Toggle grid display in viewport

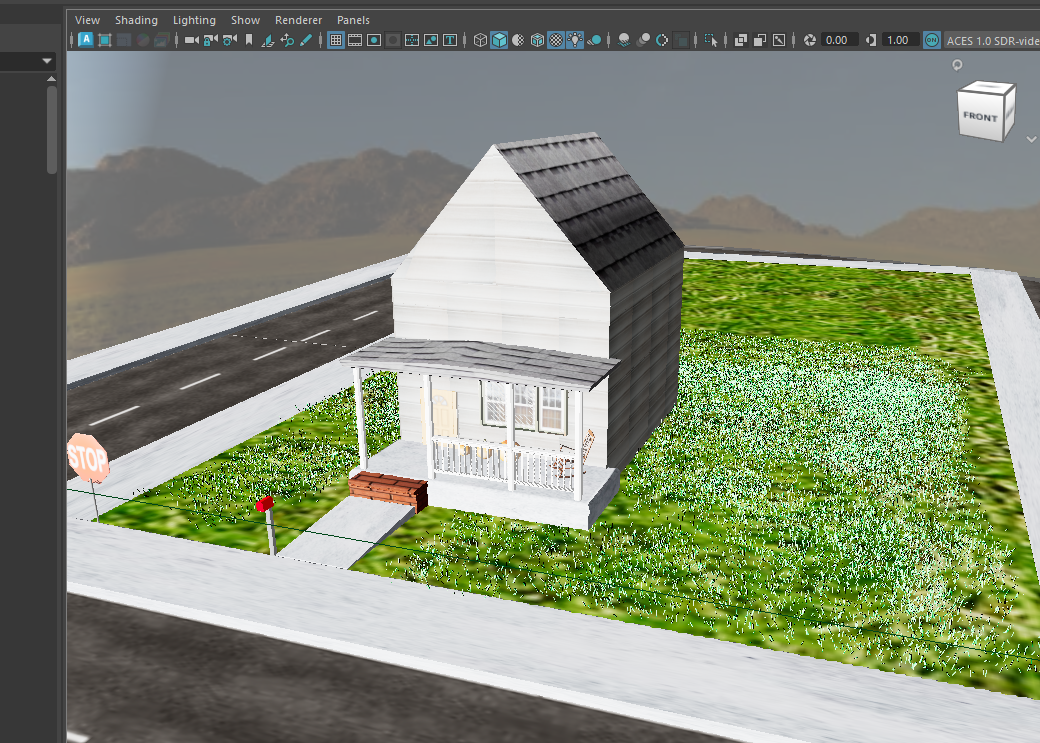(336, 40)
